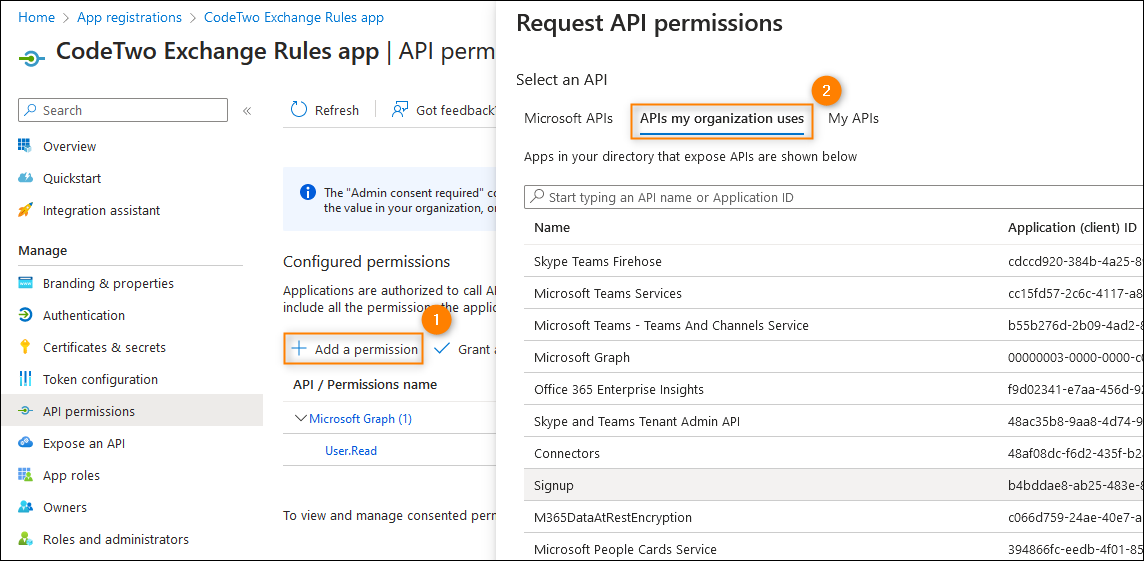Click the Overview icon in sidebar
This screenshot has width=1144, height=561.
pos(26,146)
